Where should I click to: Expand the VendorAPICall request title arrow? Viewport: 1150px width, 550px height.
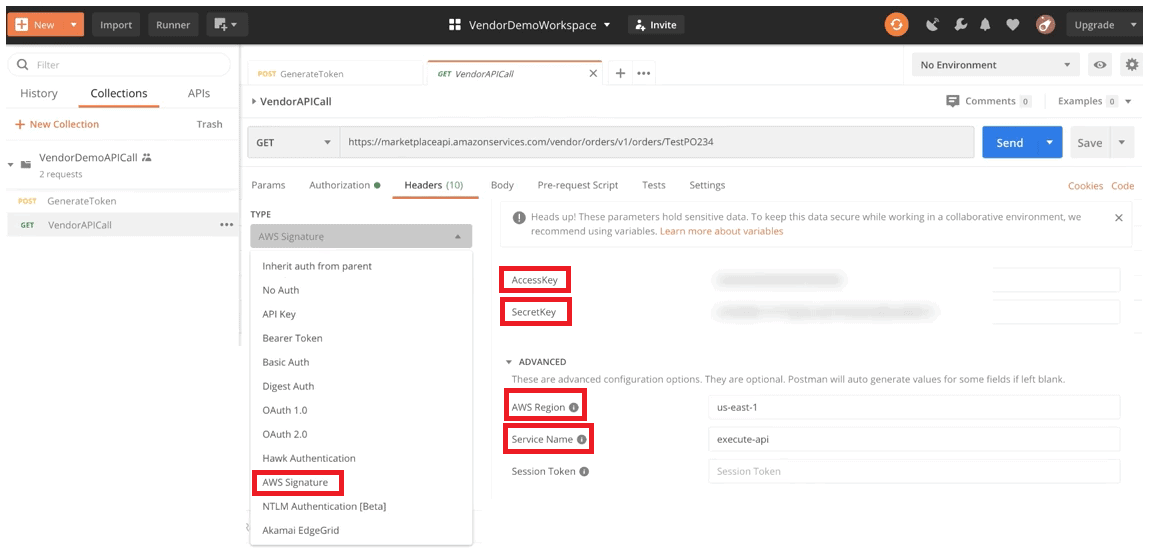[254, 101]
